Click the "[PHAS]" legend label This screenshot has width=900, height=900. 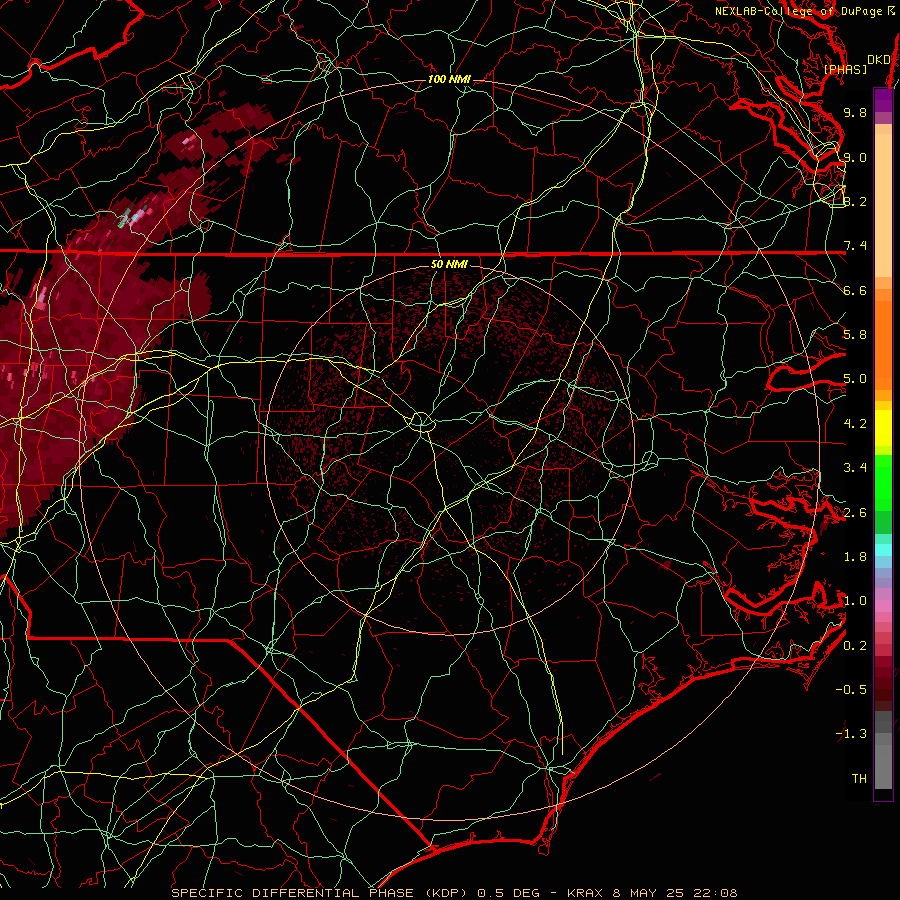pyautogui.click(x=845, y=69)
